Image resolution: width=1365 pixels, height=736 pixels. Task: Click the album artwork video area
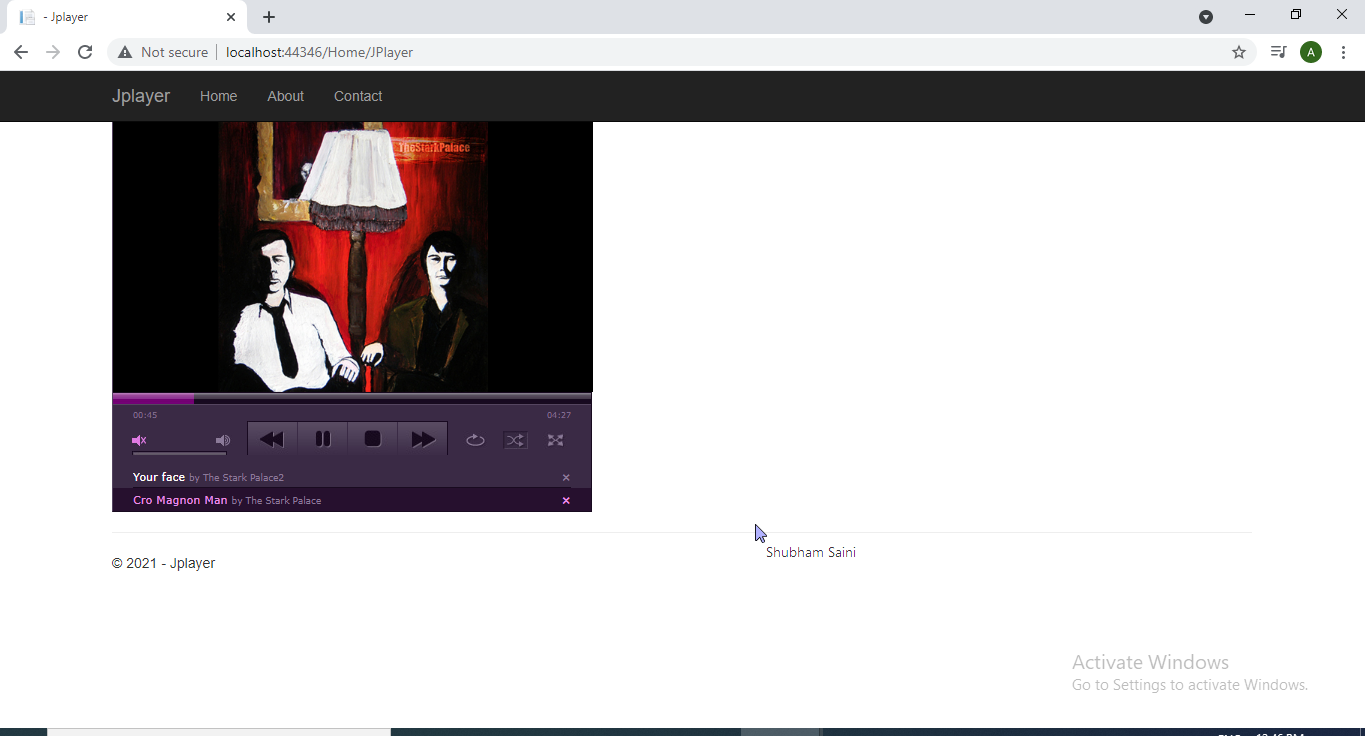352,257
